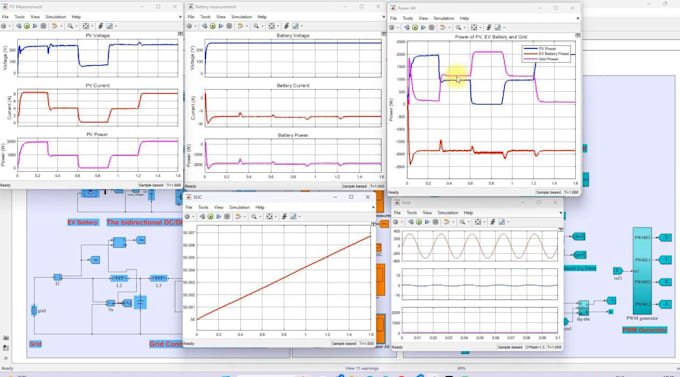The height and width of the screenshot is (377, 680).
Task: Step forward in the Power scope toolbar
Action: click(423, 28)
